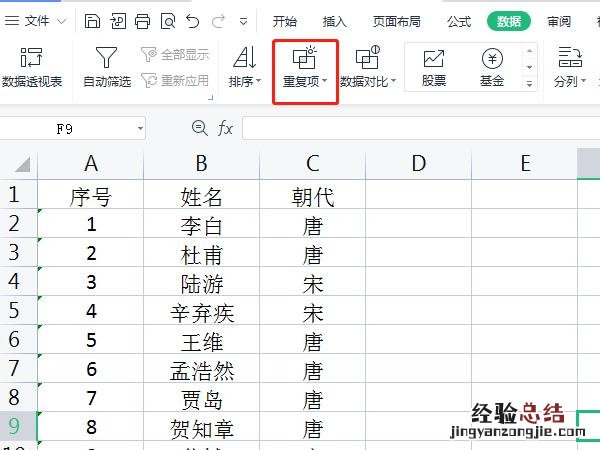Click the 唐 cell in 李白 row
600x450 pixels.
pyautogui.click(x=313, y=225)
